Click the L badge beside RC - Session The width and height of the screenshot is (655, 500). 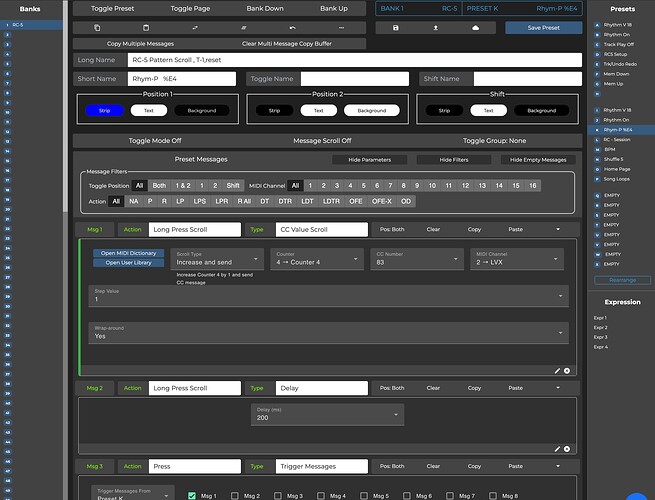[x=597, y=140]
